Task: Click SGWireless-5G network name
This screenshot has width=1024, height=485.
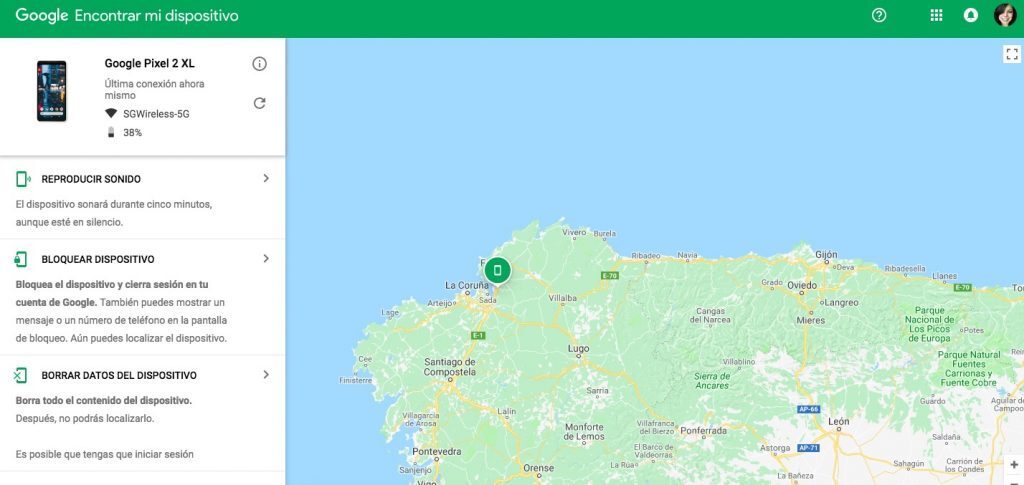Action: [x=157, y=114]
